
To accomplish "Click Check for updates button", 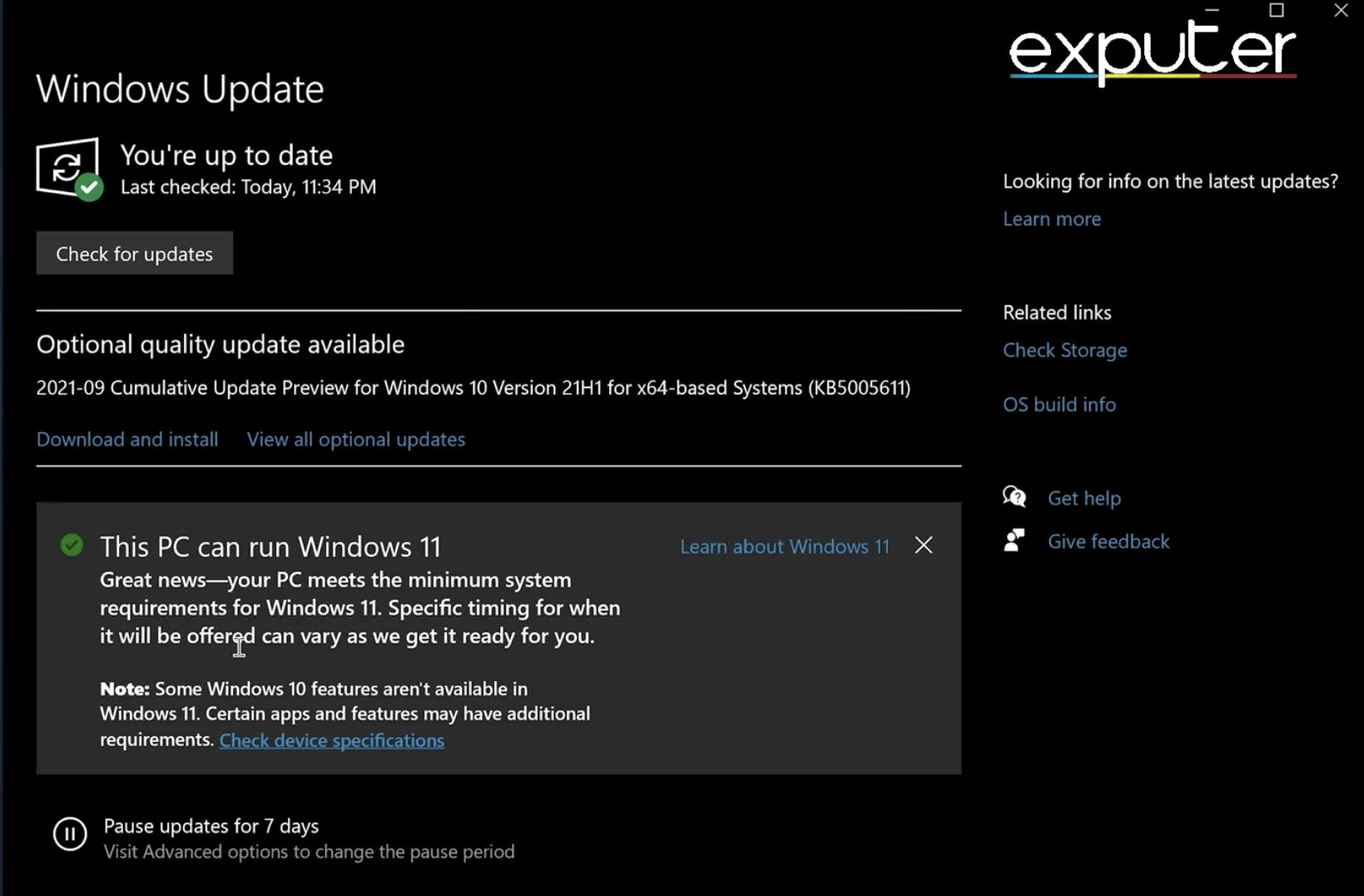I will 135,253.
